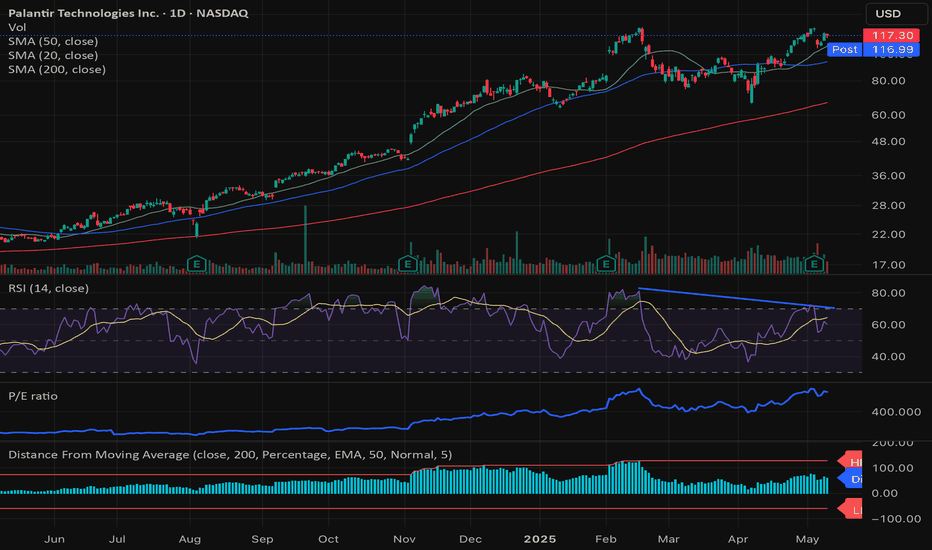Image resolution: width=932 pixels, height=550 pixels.
Task: Click the 36.00 price axis label
Action: [888, 176]
